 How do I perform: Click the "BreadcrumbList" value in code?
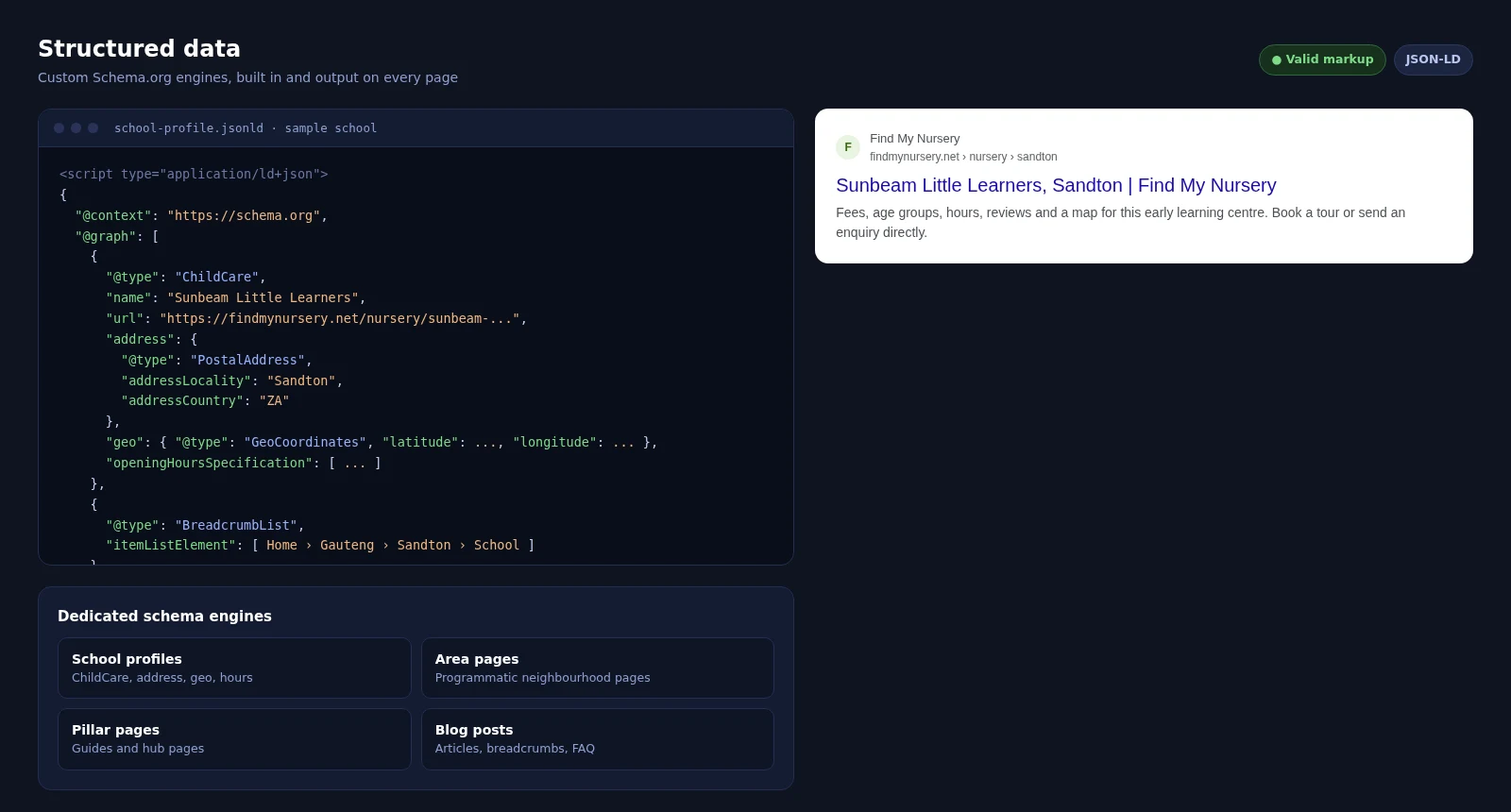236,526
